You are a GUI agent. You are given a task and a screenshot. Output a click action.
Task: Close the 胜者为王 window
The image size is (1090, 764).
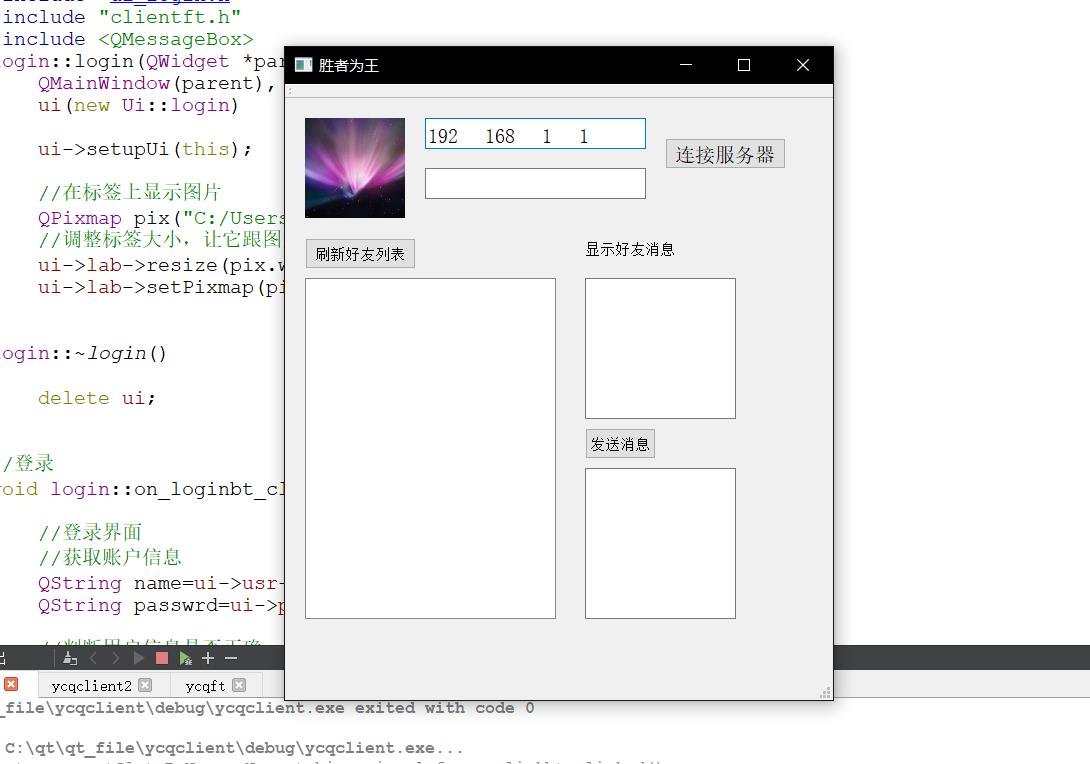(x=803, y=65)
